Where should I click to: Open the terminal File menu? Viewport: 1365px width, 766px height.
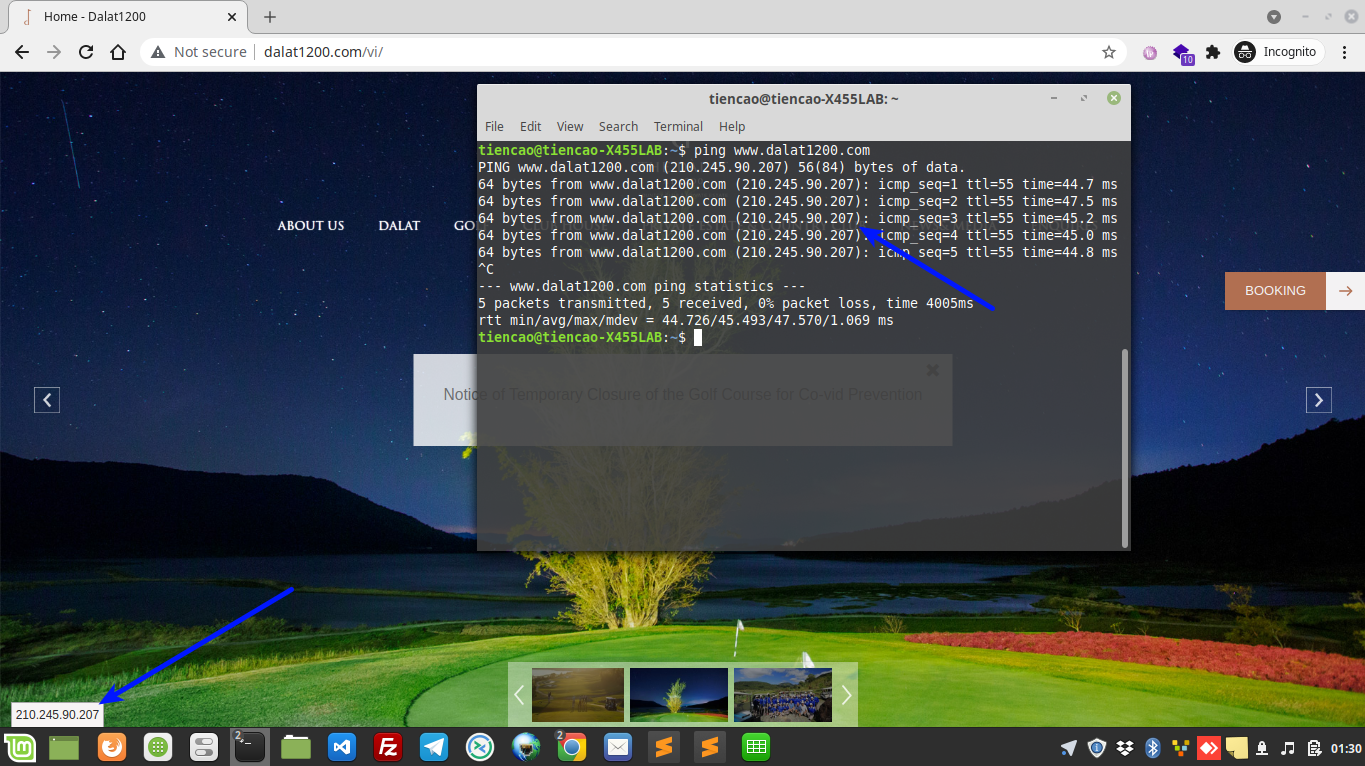coord(494,126)
